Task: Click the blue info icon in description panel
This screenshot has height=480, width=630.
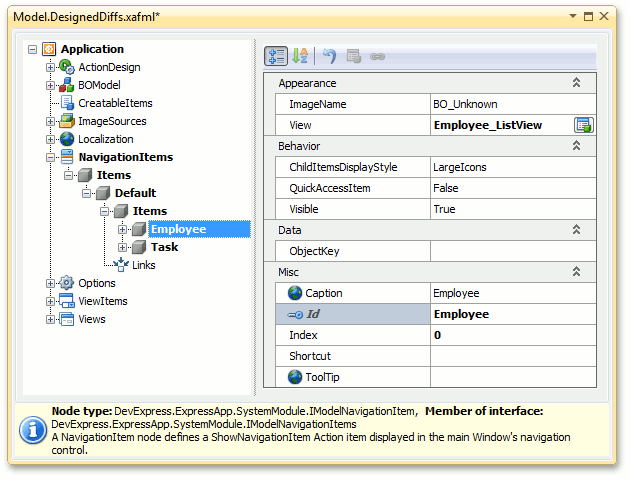Action: coord(33,431)
